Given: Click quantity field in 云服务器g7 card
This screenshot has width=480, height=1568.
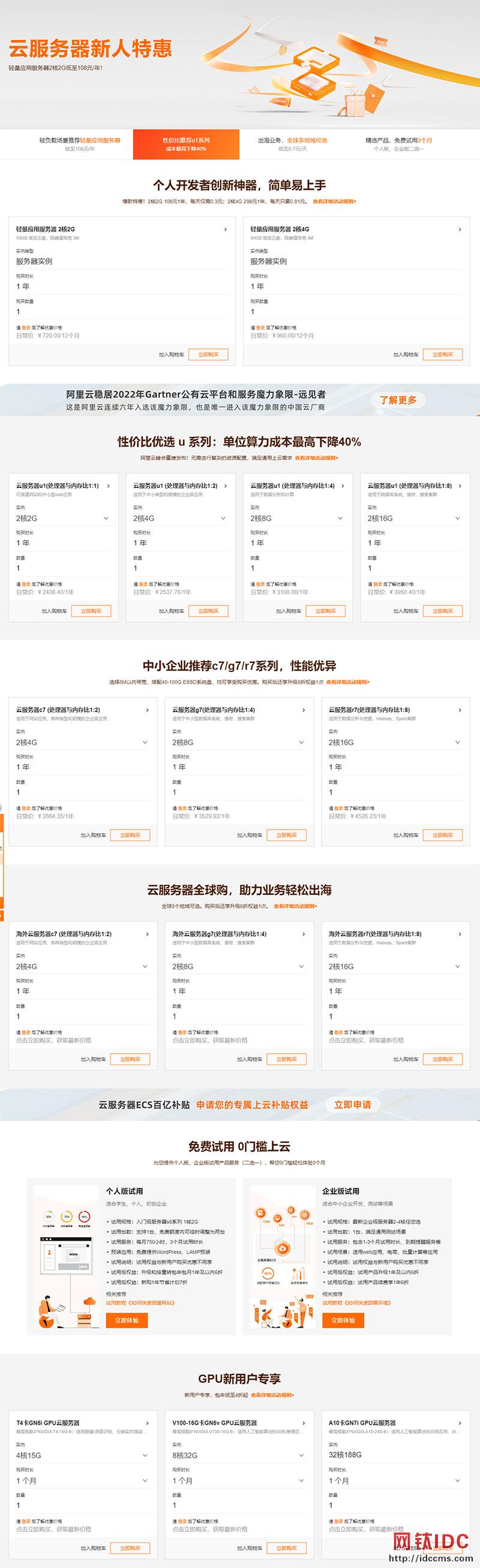Looking at the screenshot, I should pos(239,792).
